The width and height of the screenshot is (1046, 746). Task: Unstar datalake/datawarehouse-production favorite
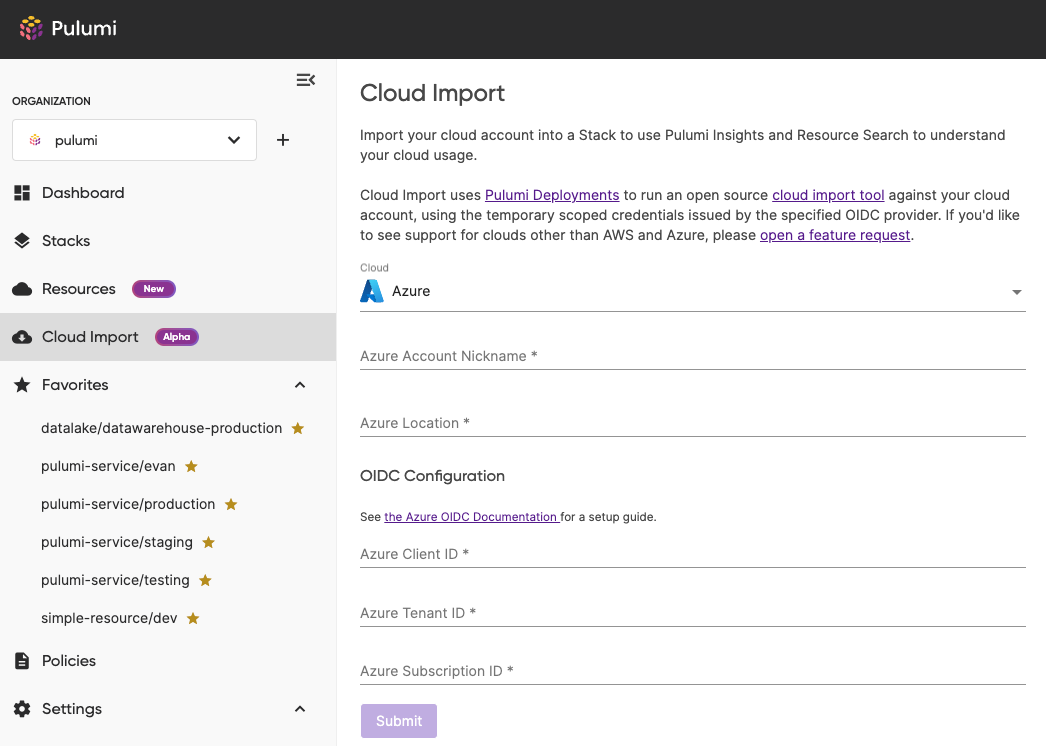coord(298,428)
